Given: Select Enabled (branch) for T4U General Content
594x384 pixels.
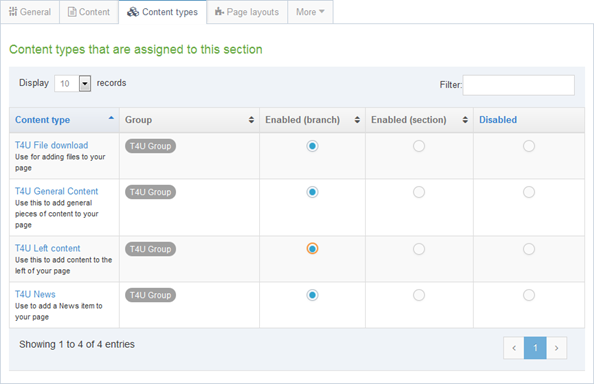Looking at the screenshot, I should 312,192.
